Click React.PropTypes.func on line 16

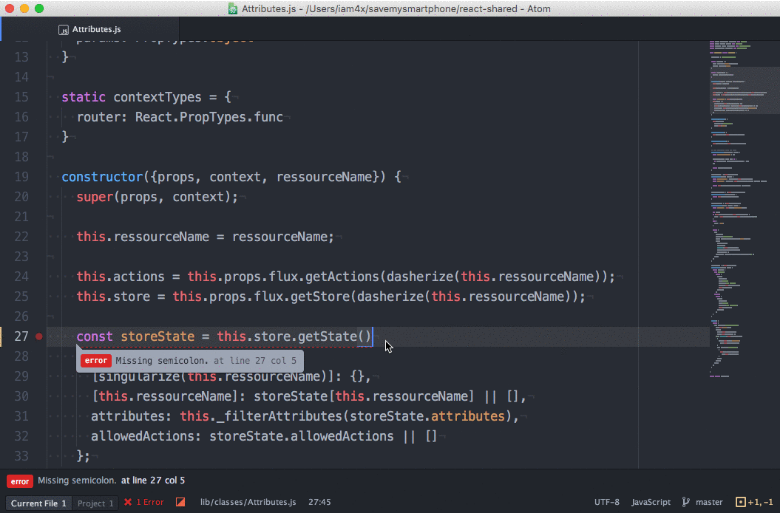coord(209,117)
